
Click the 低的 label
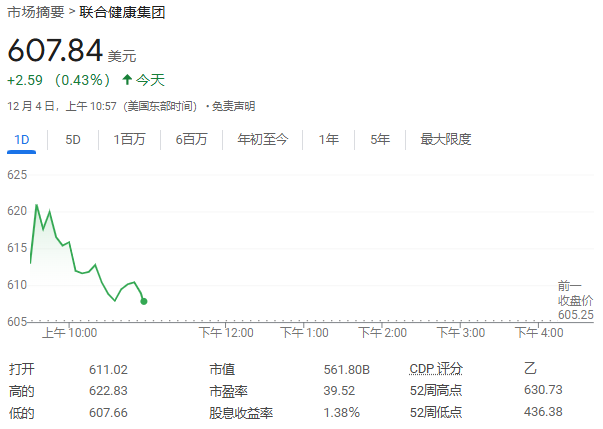point(22,414)
